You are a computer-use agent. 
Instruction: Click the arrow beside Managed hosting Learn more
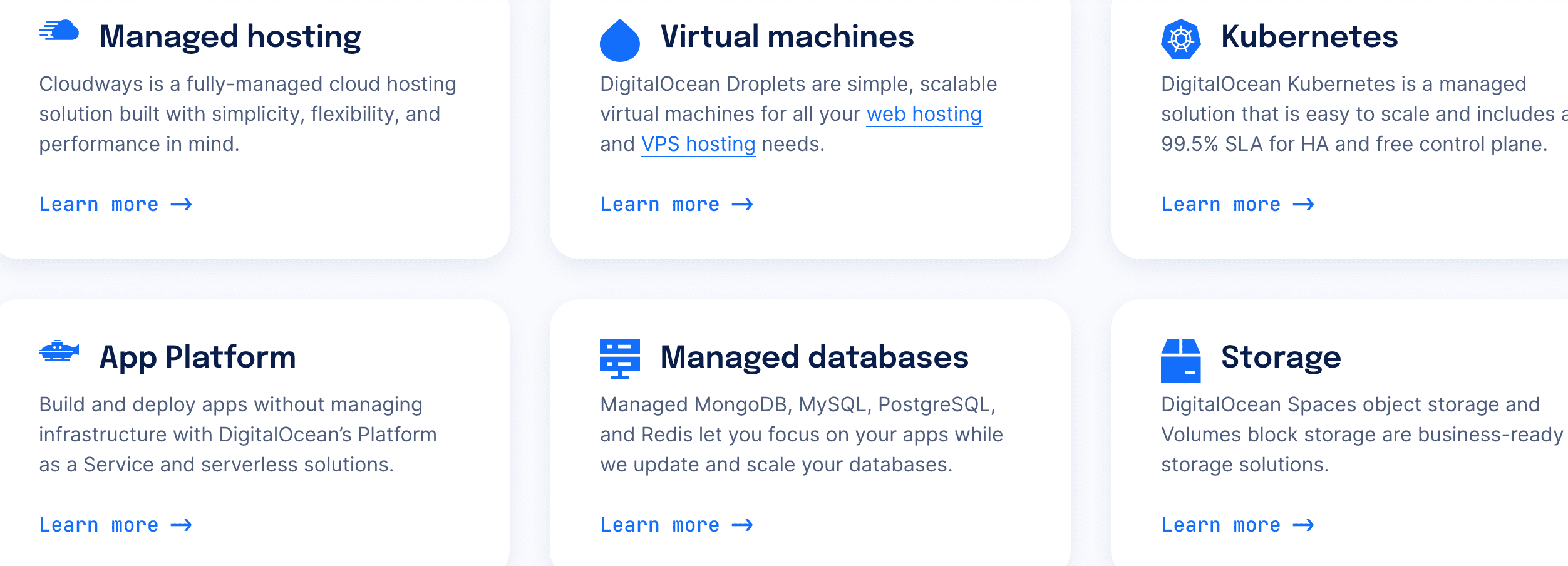pos(182,205)
